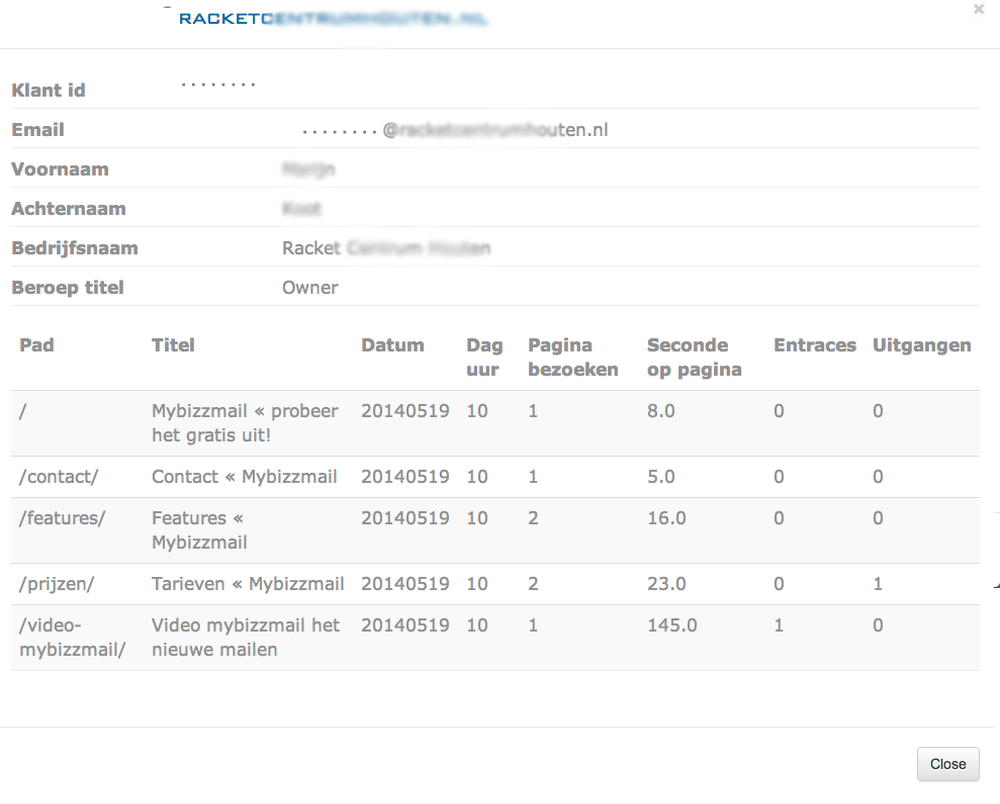Select seconds value 145.0

click(x=672, y=625)
